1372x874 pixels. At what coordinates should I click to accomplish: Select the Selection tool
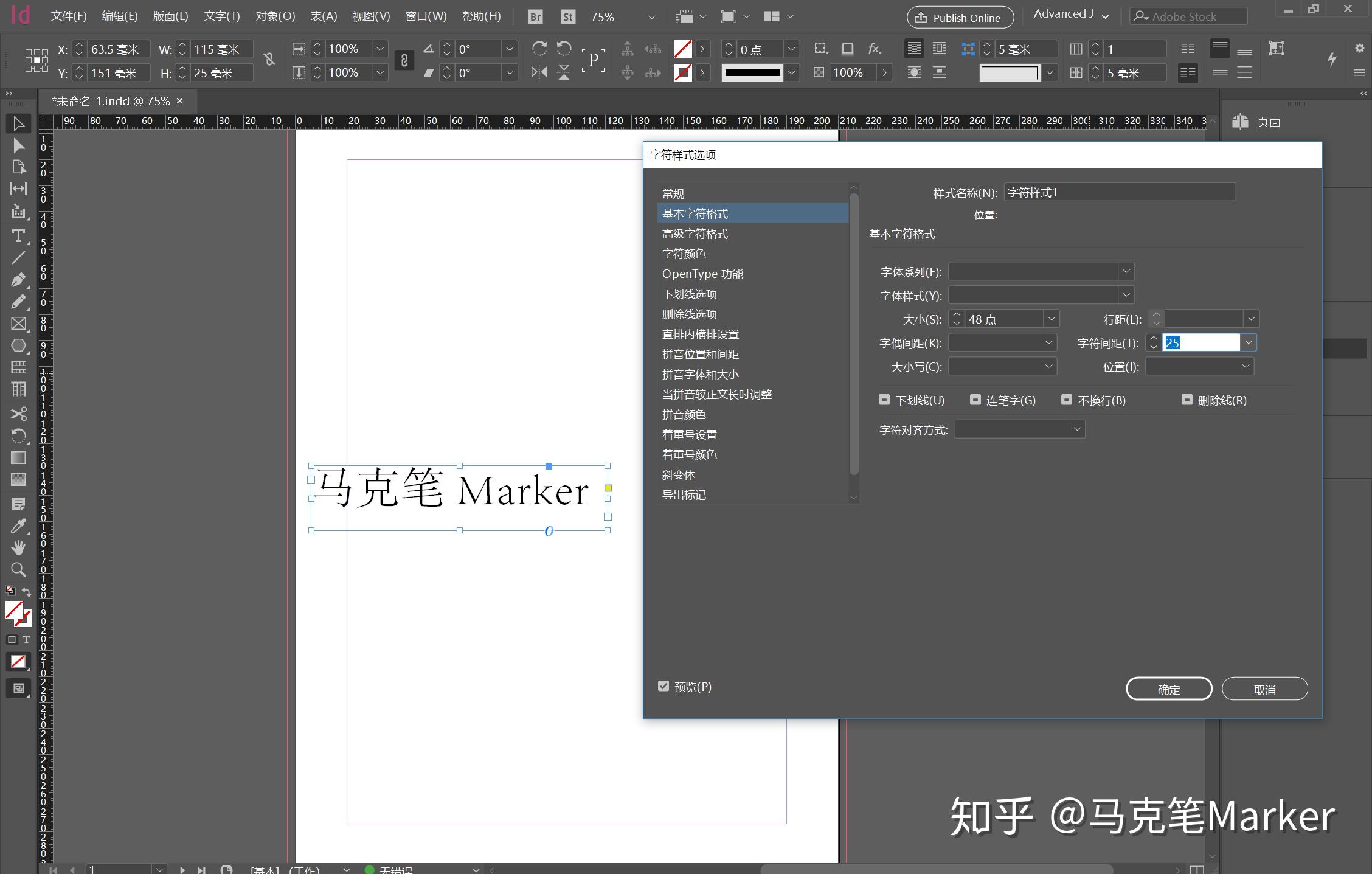[18, 123]
